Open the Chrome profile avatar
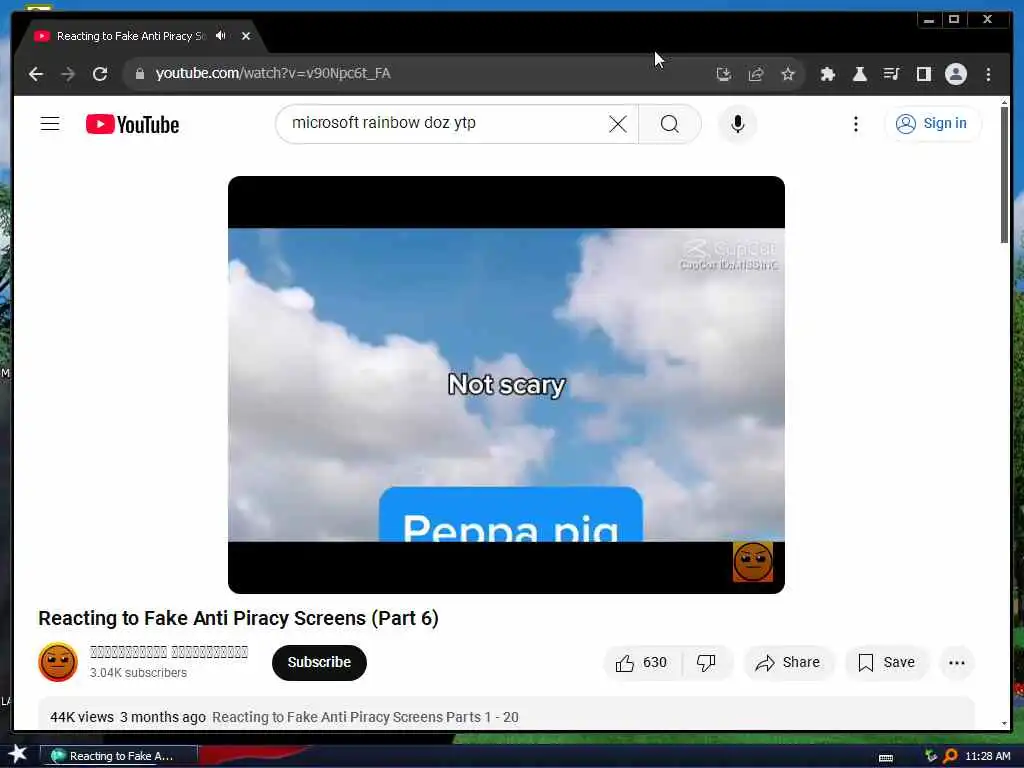The width and height of the screenshot is (1024, 768). click(955, 74)
